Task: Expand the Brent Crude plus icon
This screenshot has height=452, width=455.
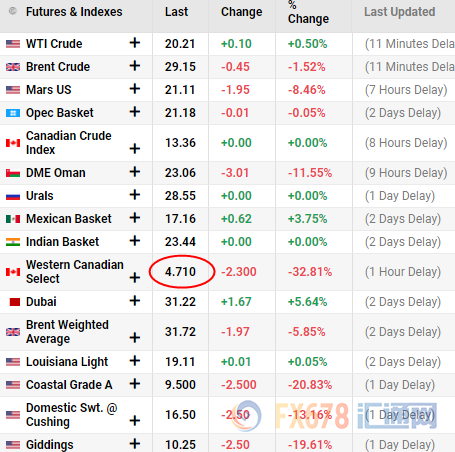Action: 135,66
